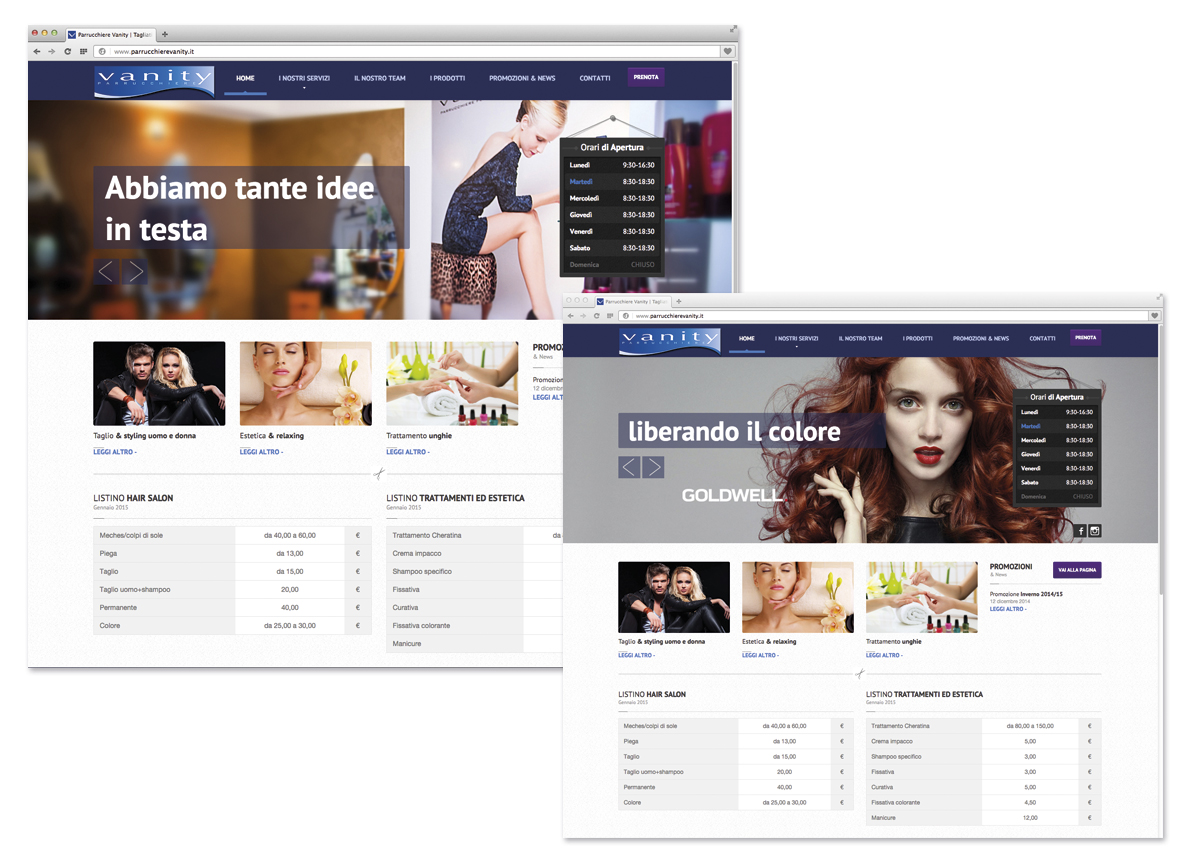This screenshot has width=1200, height=863.
Task: Click the front window address bar
Action: [882, 316]
